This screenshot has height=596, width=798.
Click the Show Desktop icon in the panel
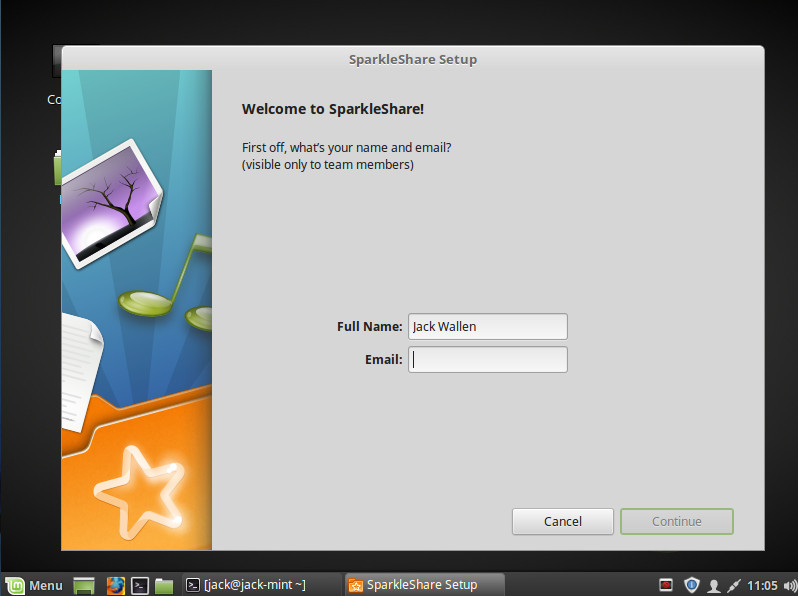(85, 585)
